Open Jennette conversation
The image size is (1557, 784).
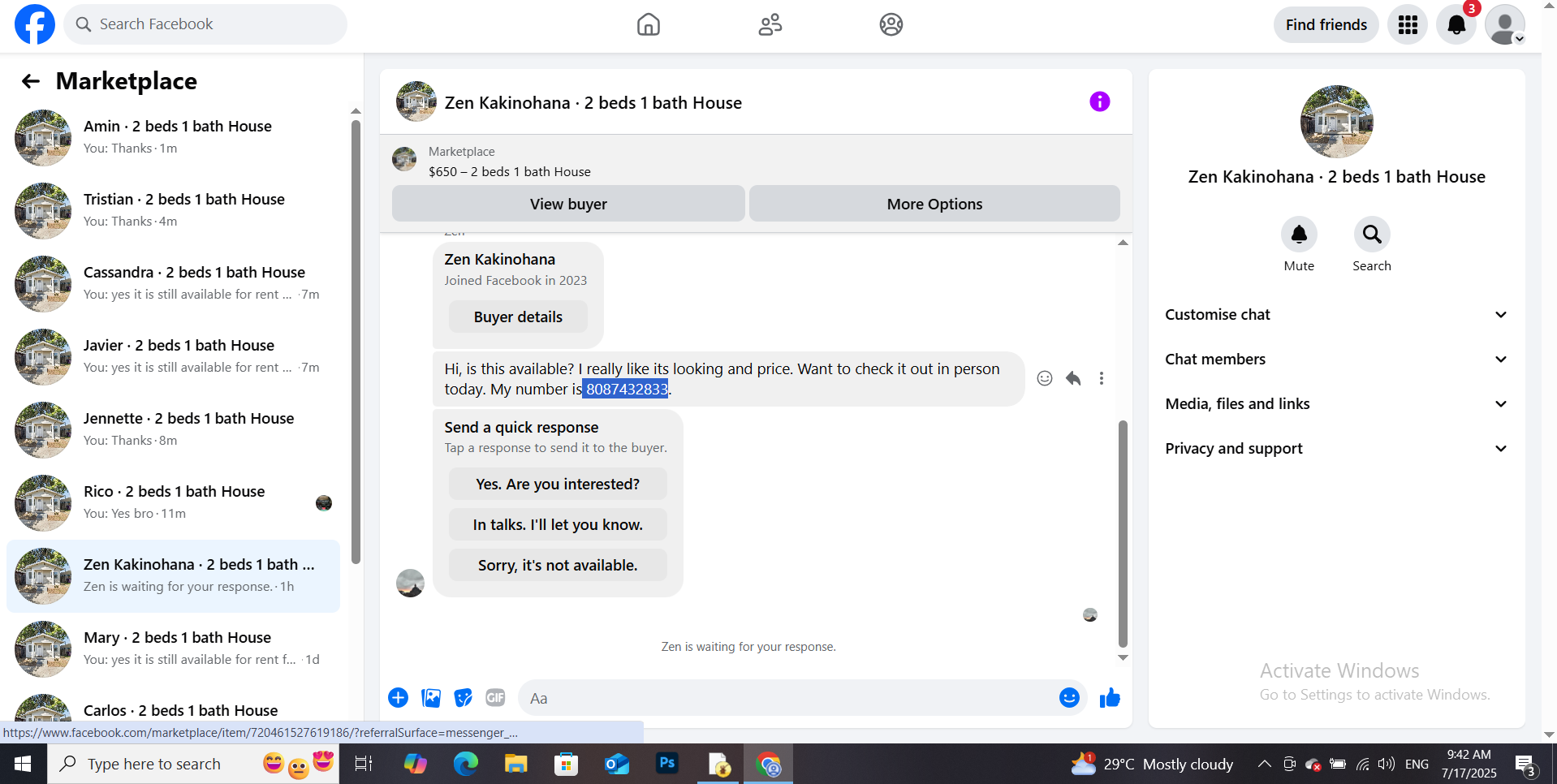click(x=174, y=430)
